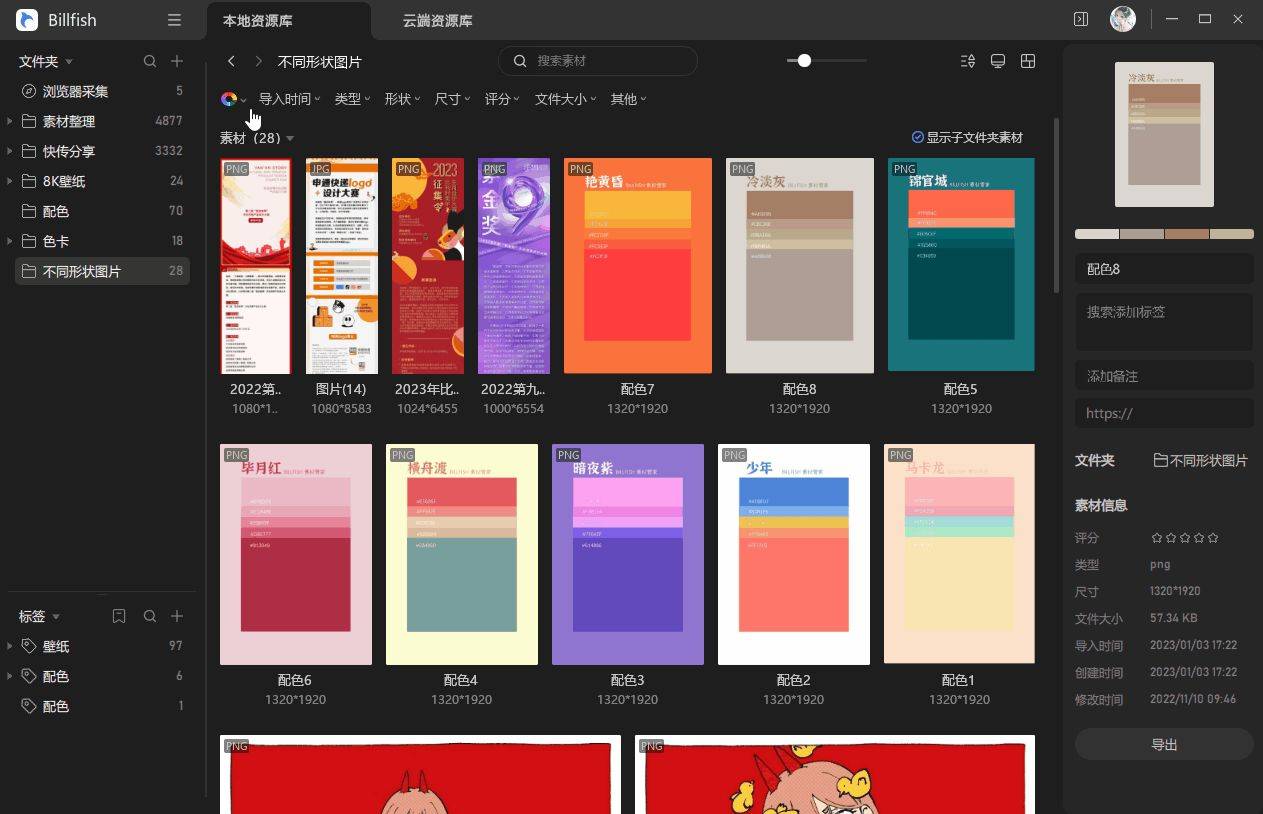Toggle 显示子文件夹素材 checkbox
The image size is (1263, 814).
(918, 138)
